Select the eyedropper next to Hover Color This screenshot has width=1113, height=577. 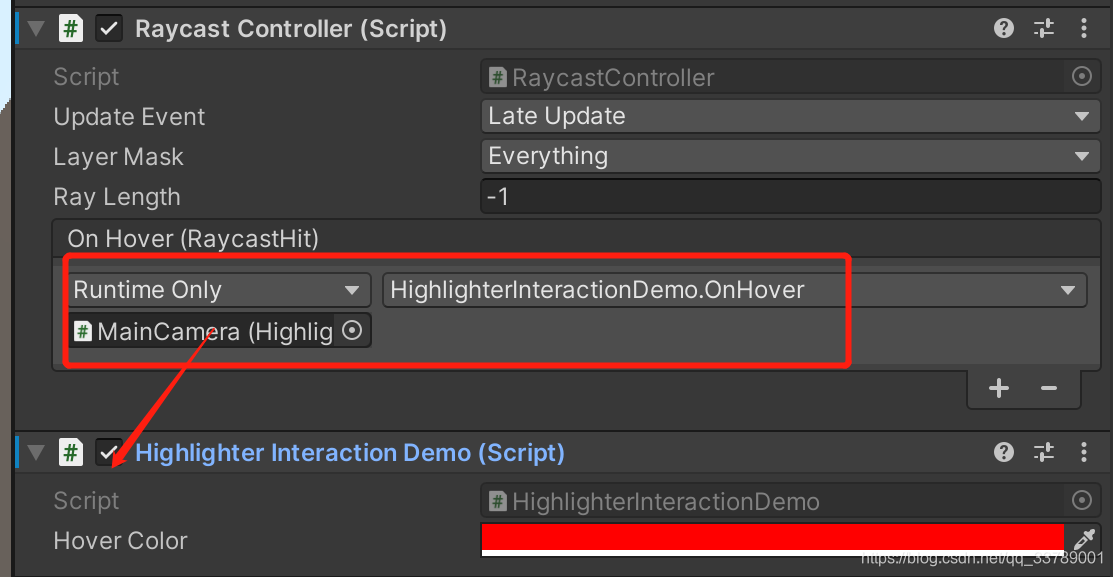tap(1084, 540)
